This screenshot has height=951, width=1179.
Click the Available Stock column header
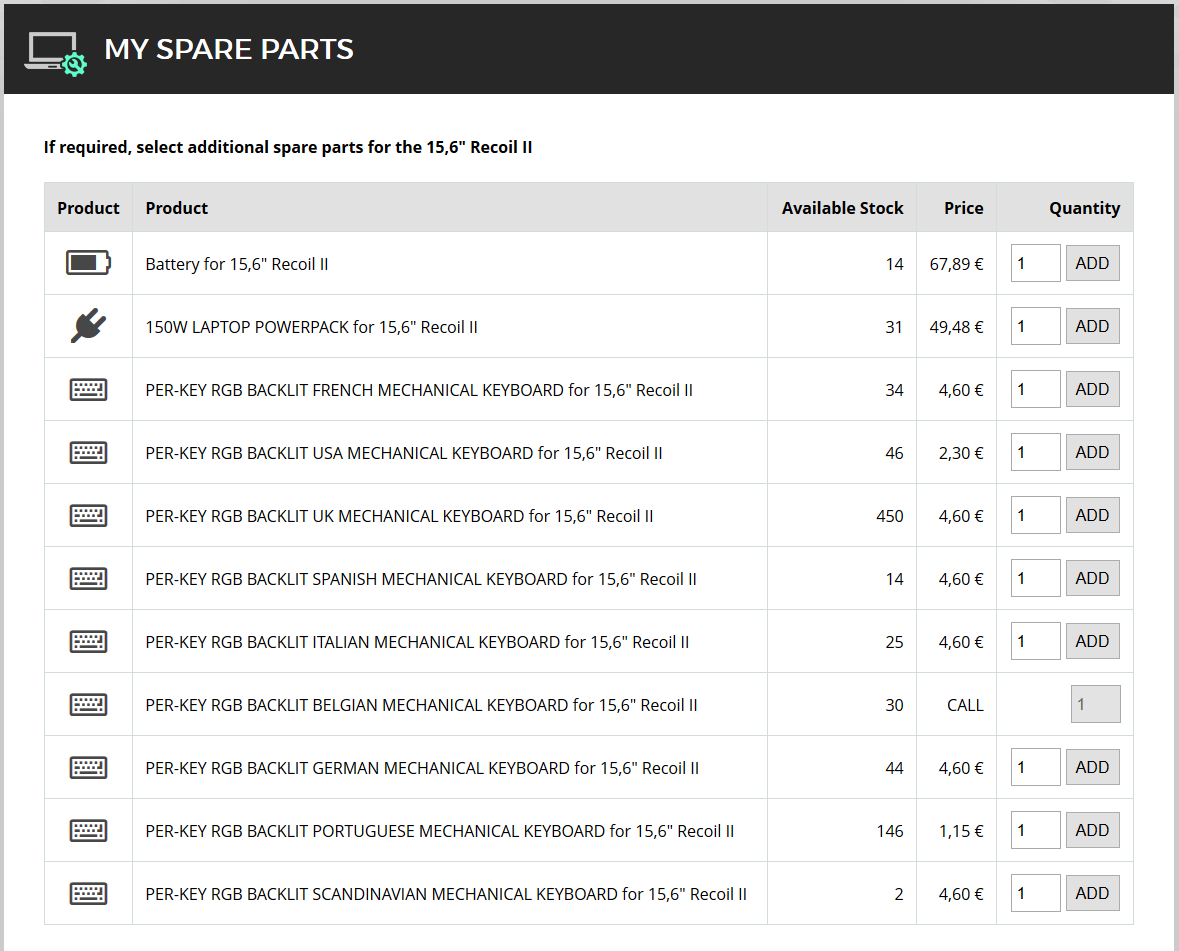(x=842, y=208)
